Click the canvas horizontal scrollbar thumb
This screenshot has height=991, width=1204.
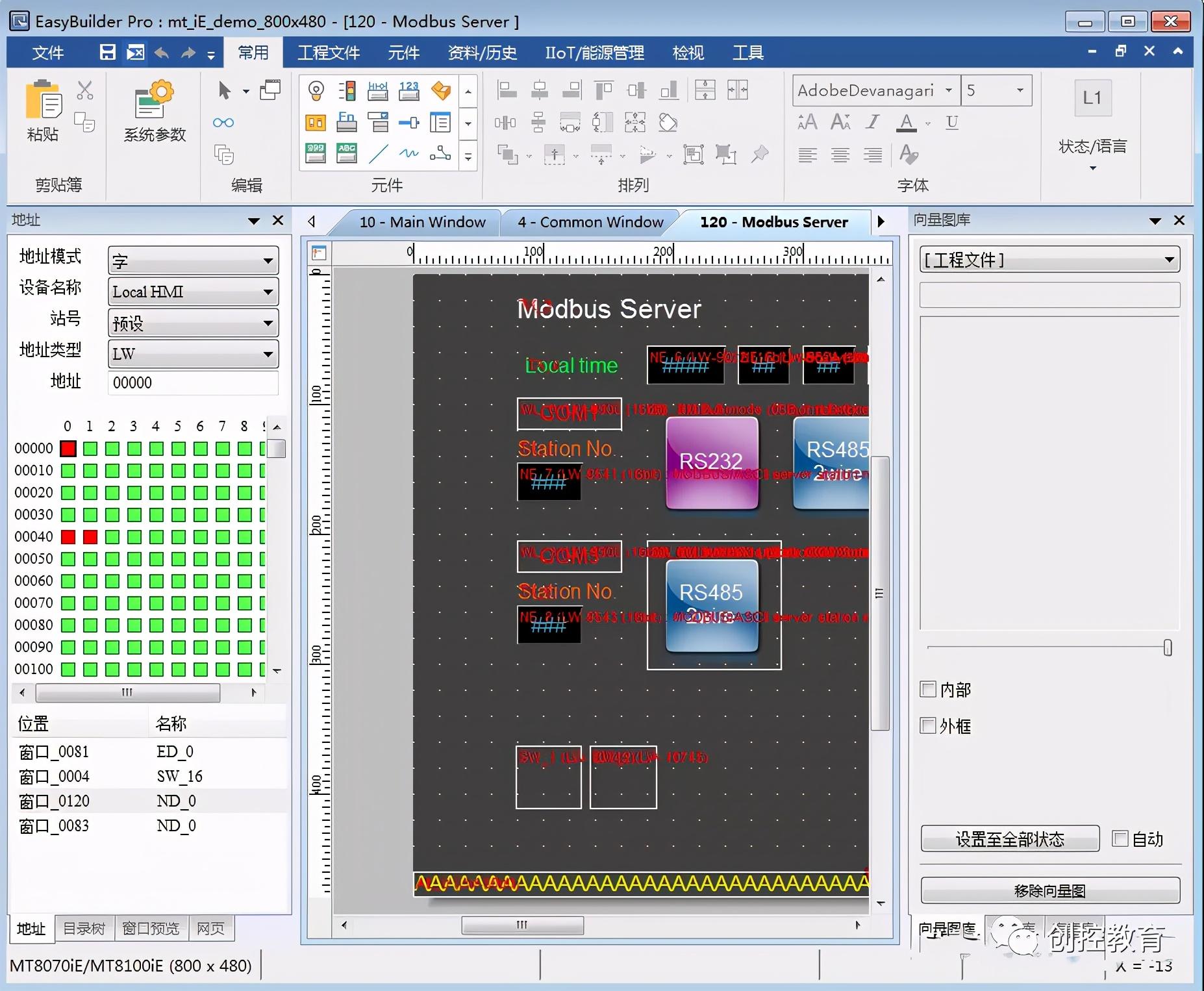522,925
